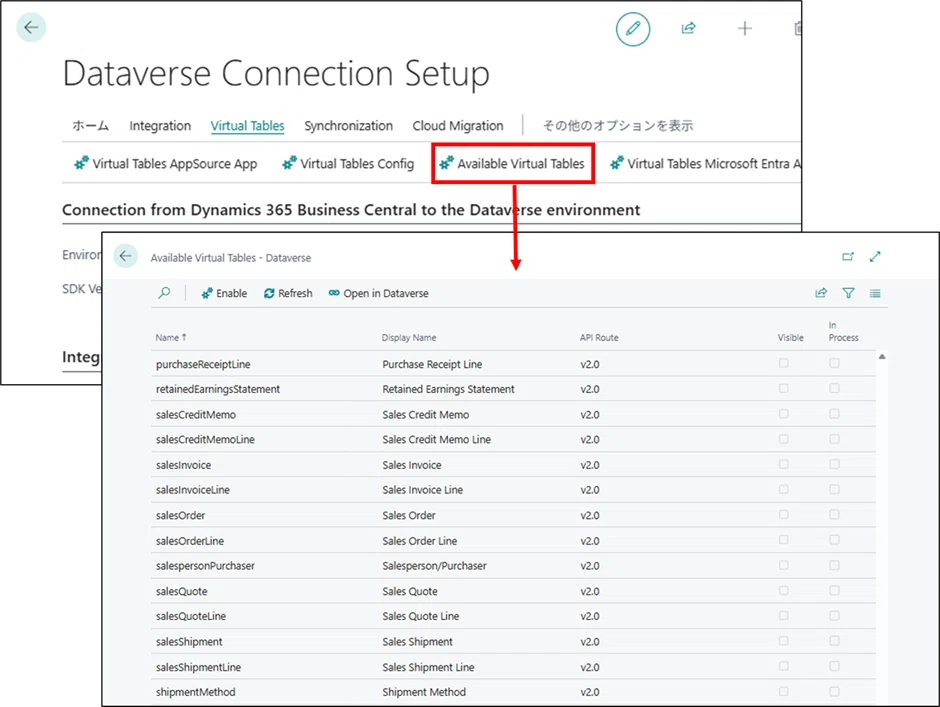Click Display Name column header
This screenshot has height=707, width=940.
pyautogui.click(x=409, y=338)
